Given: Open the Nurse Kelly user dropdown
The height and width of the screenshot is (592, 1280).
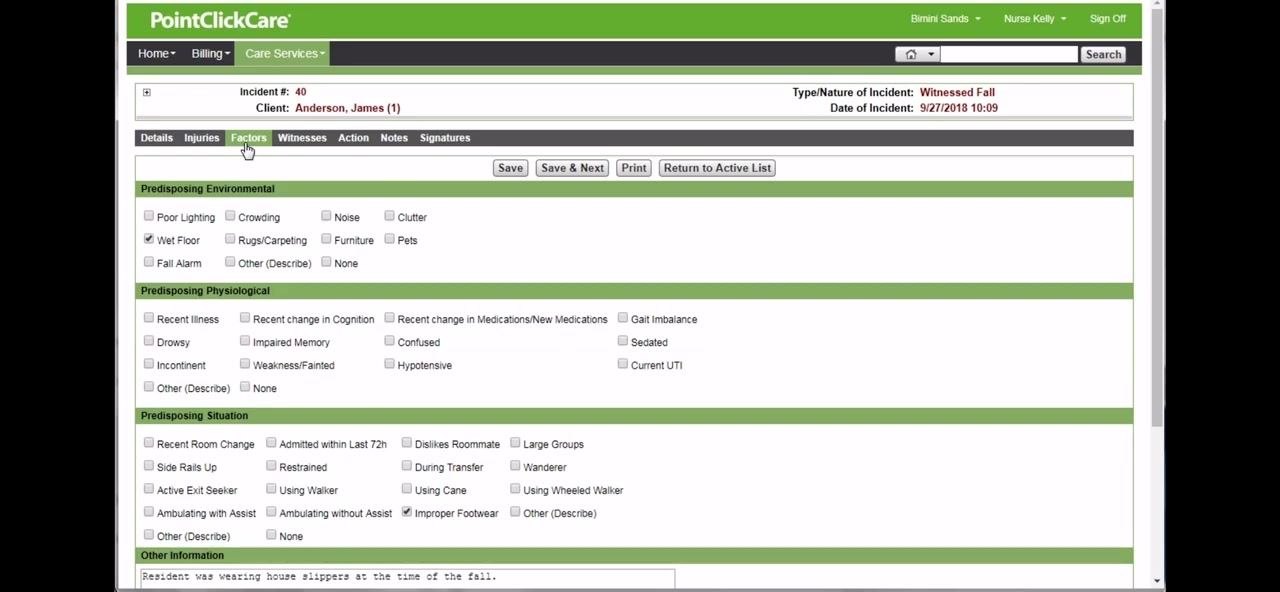Looking at the screenshot, I should (1035, 19).
